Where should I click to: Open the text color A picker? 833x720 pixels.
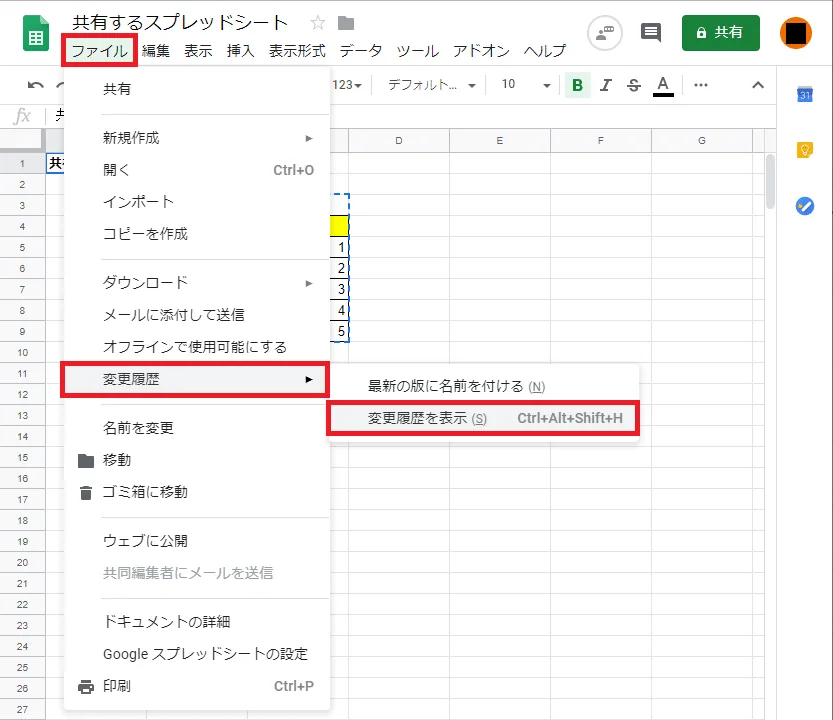663,86
